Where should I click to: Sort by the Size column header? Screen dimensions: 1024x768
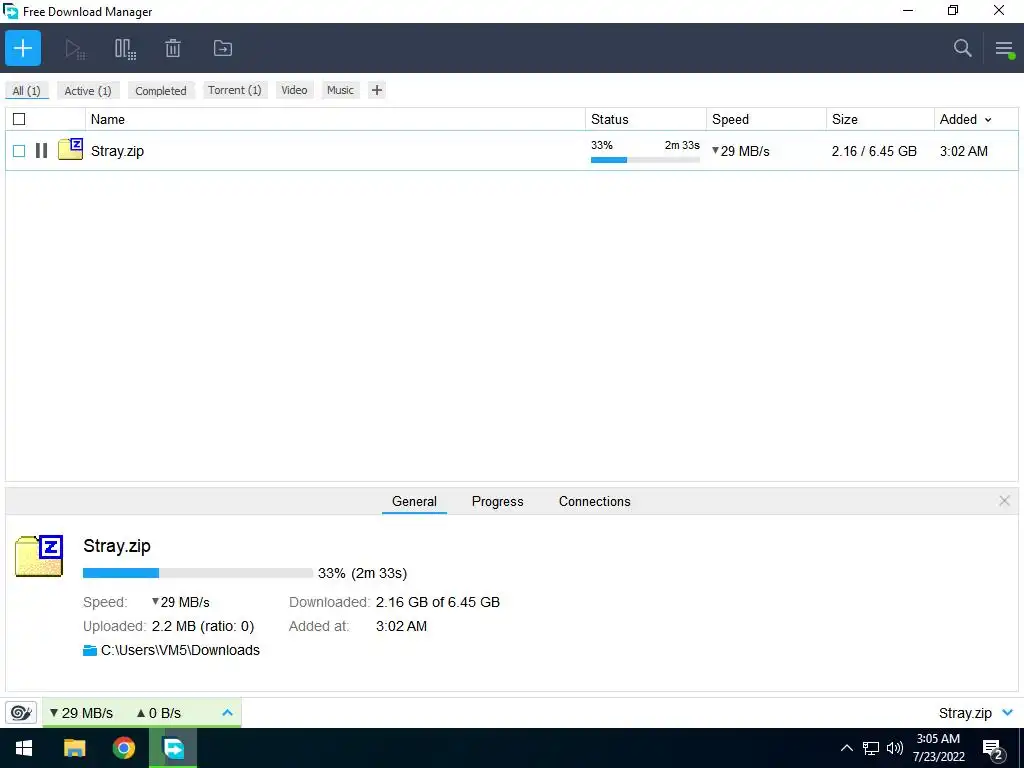pyautogui.click(x=880, y=120)
